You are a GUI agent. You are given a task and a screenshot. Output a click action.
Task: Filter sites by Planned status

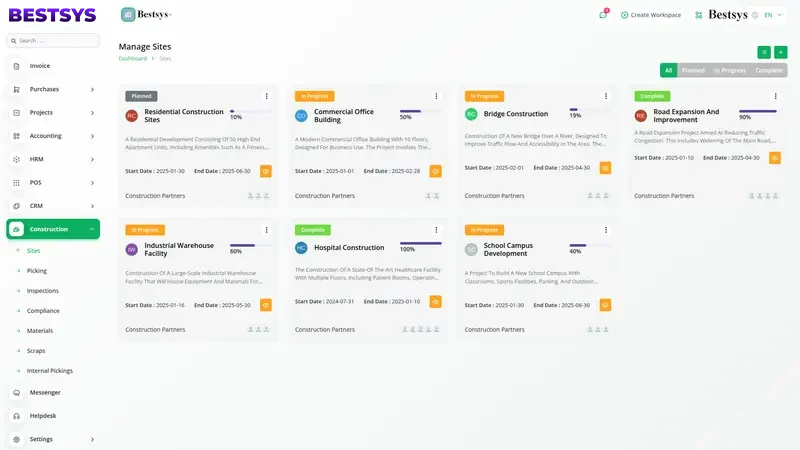coord(693,71)
